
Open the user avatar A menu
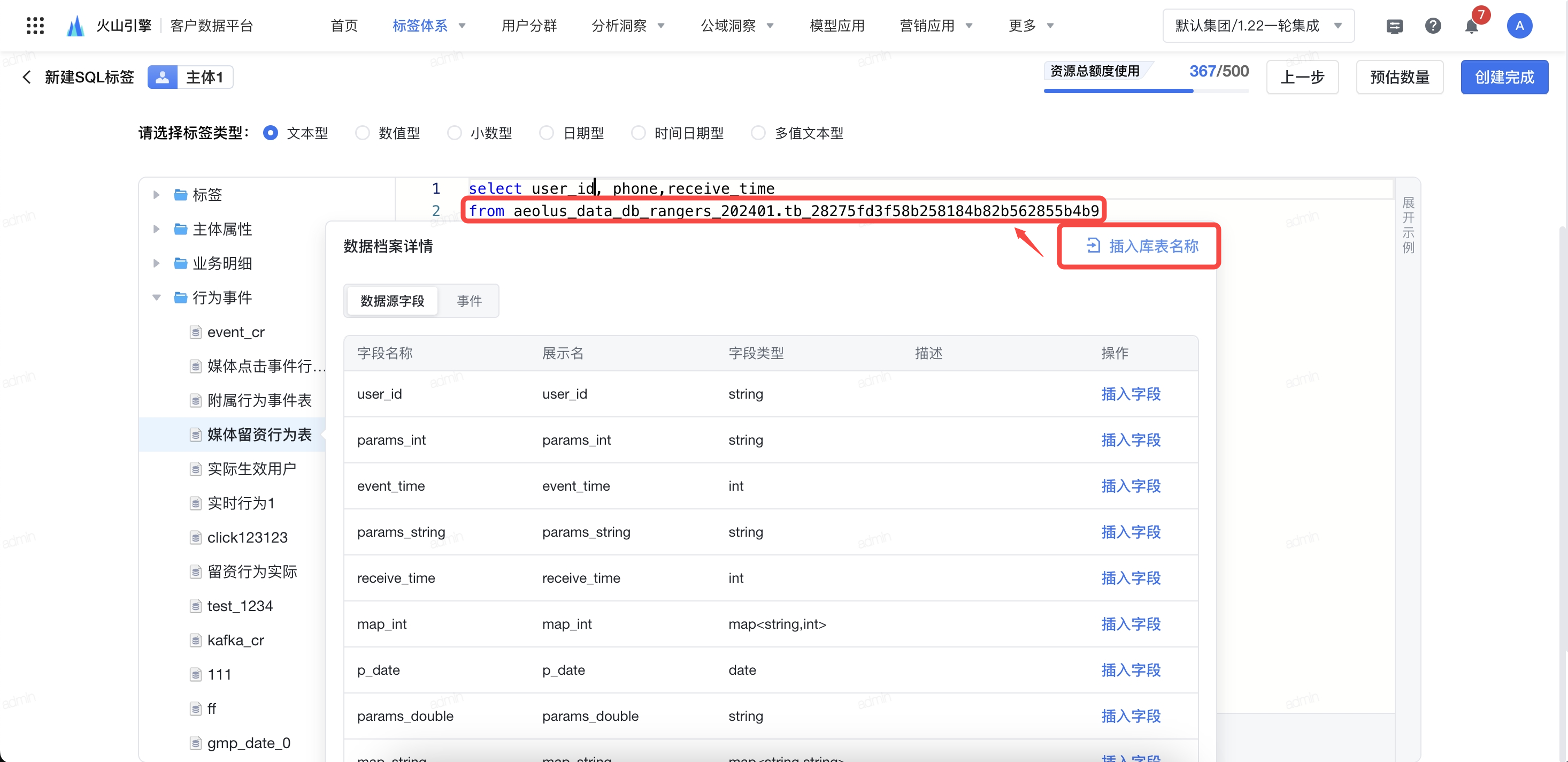click(1519, 26)
